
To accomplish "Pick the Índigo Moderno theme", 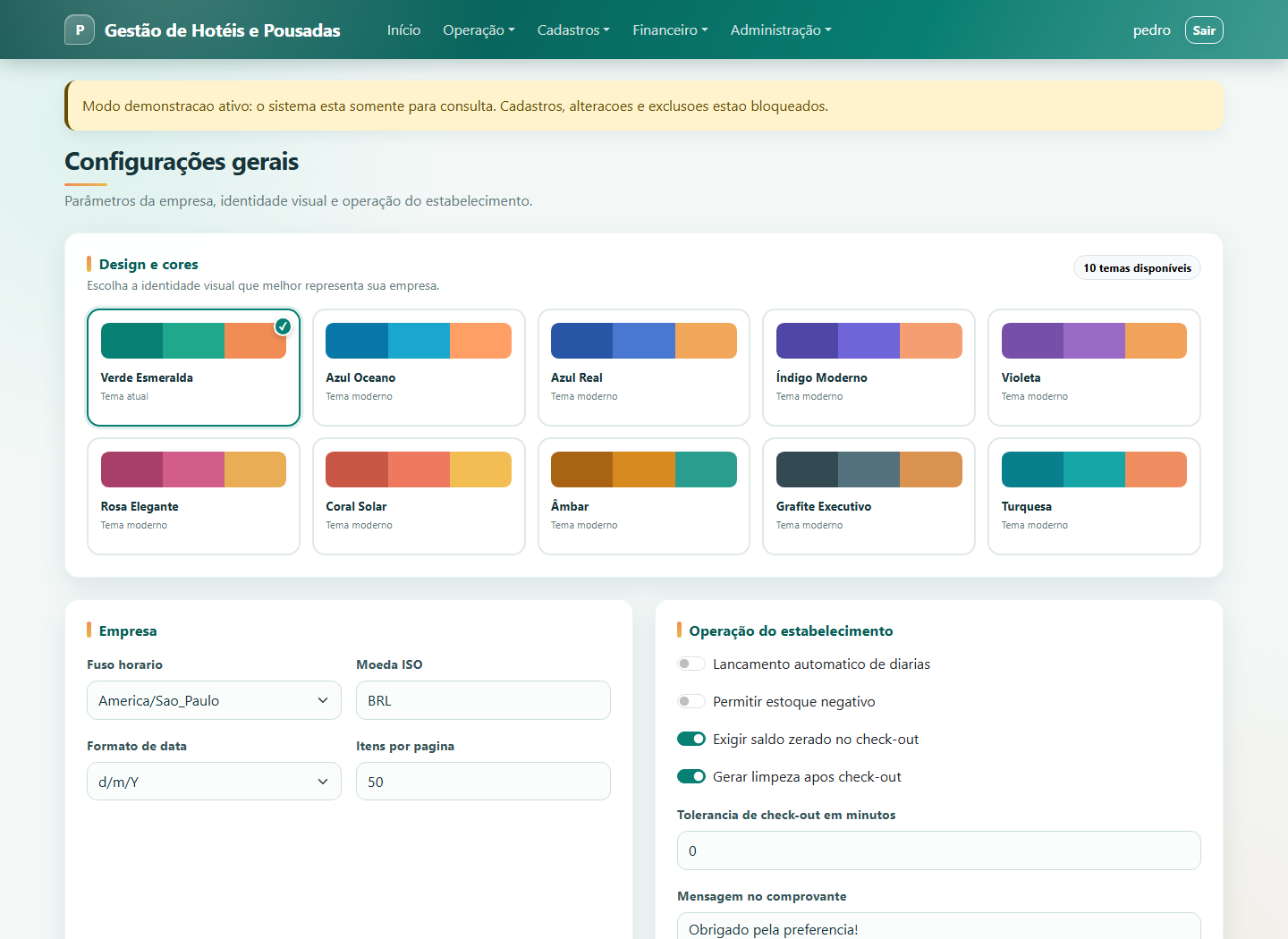I will pyautogui.click(x=869, y=368).
